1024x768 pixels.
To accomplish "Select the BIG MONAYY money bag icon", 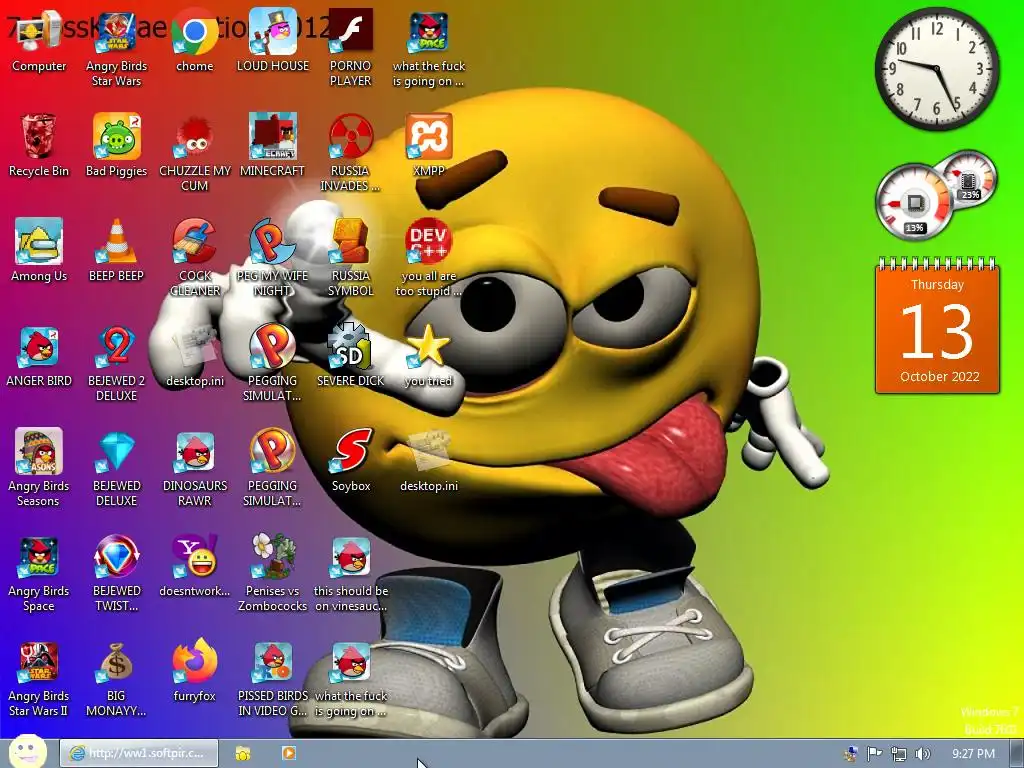I will [x=116, y=679].
